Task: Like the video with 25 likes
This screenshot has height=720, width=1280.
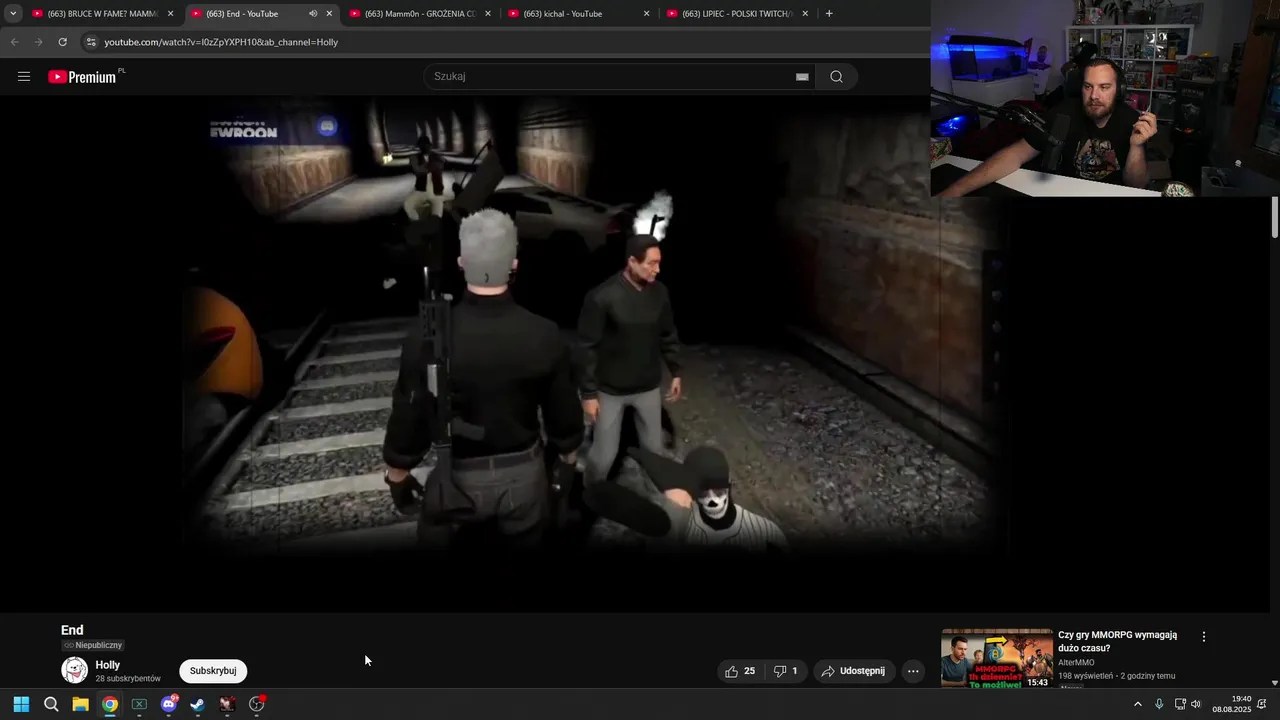Action: (740, 671)
